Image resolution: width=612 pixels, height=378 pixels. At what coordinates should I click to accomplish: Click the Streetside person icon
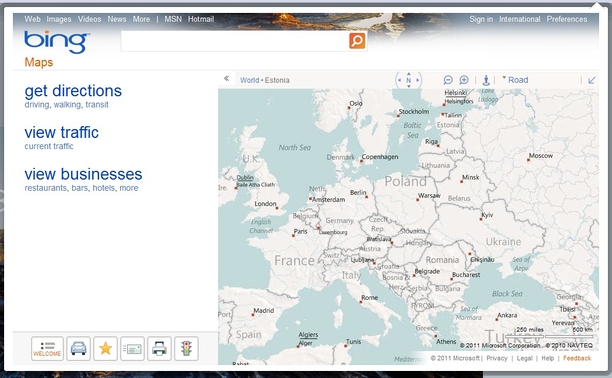pos(486,80)
